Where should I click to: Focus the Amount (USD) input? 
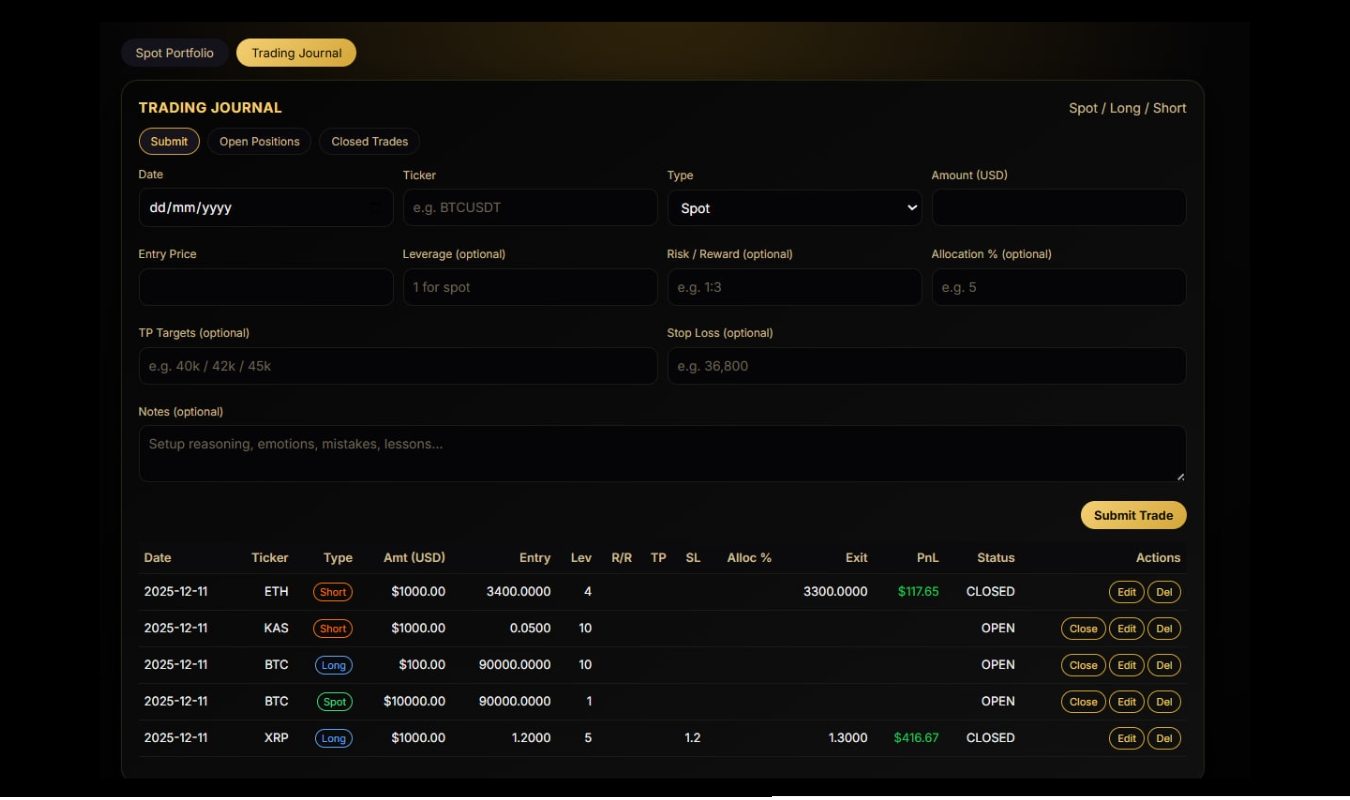[1058, 207]
